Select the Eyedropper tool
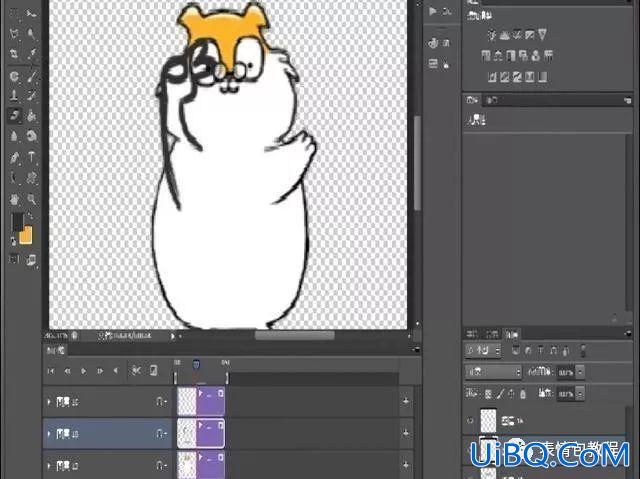This screenshot has width=640, height=479. coord(31,53)
